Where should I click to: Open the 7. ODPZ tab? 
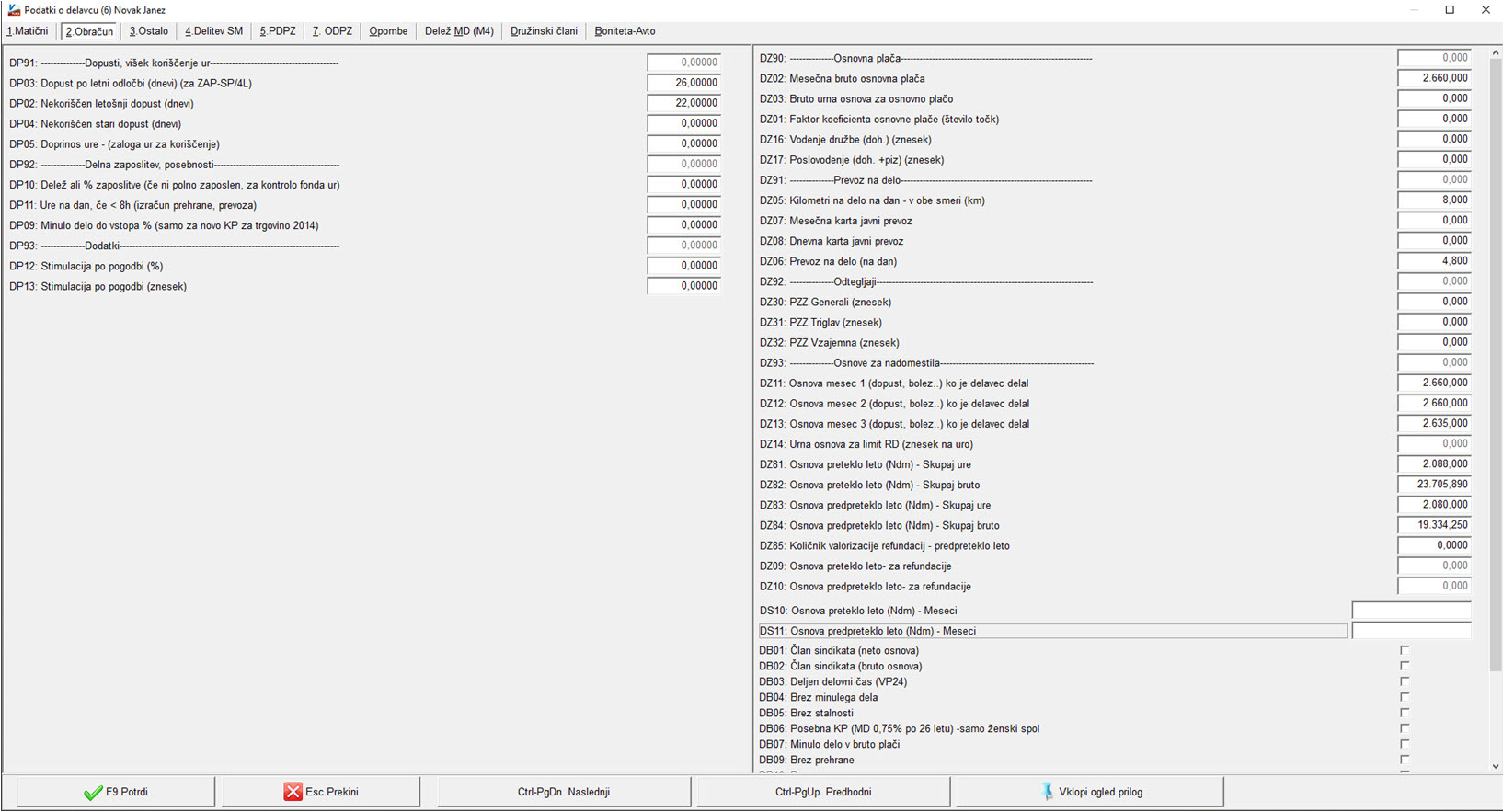[x=332, y=31]
